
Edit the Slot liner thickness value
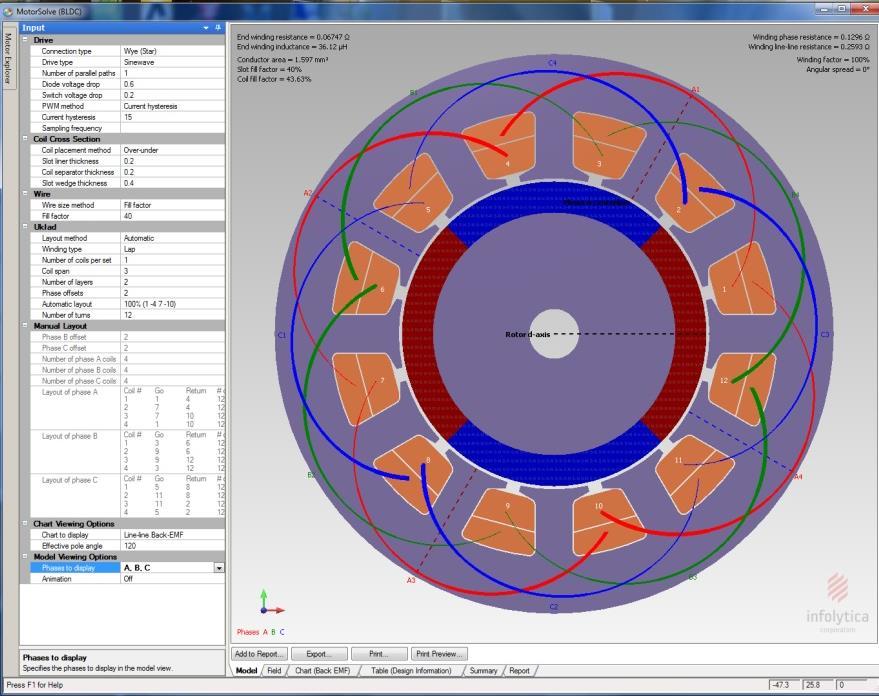click(172, 161)
